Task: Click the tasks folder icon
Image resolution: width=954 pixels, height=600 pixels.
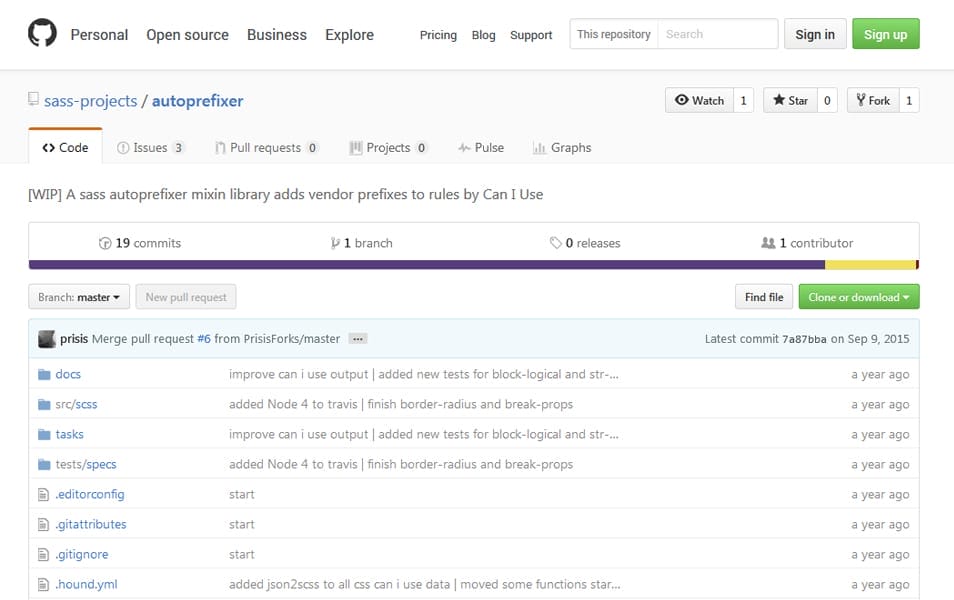Action: click(x=44, y=434)
